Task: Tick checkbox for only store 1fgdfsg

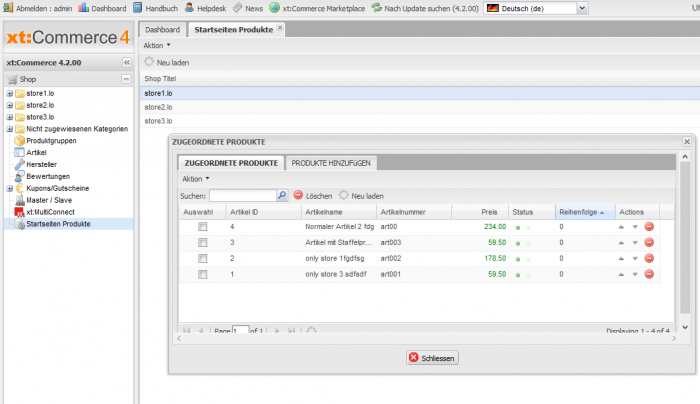Action: (x=203, y=258)
